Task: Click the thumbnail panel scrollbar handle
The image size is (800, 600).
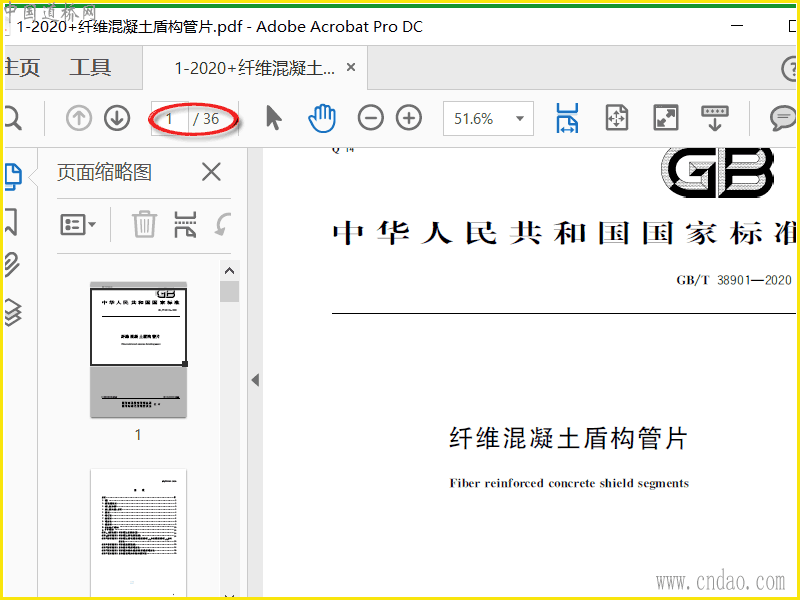Action: tap(230, 291)
